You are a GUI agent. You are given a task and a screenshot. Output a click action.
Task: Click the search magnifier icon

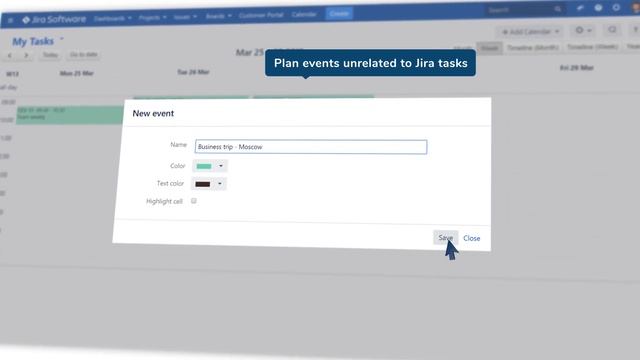[x=558, y=9]
